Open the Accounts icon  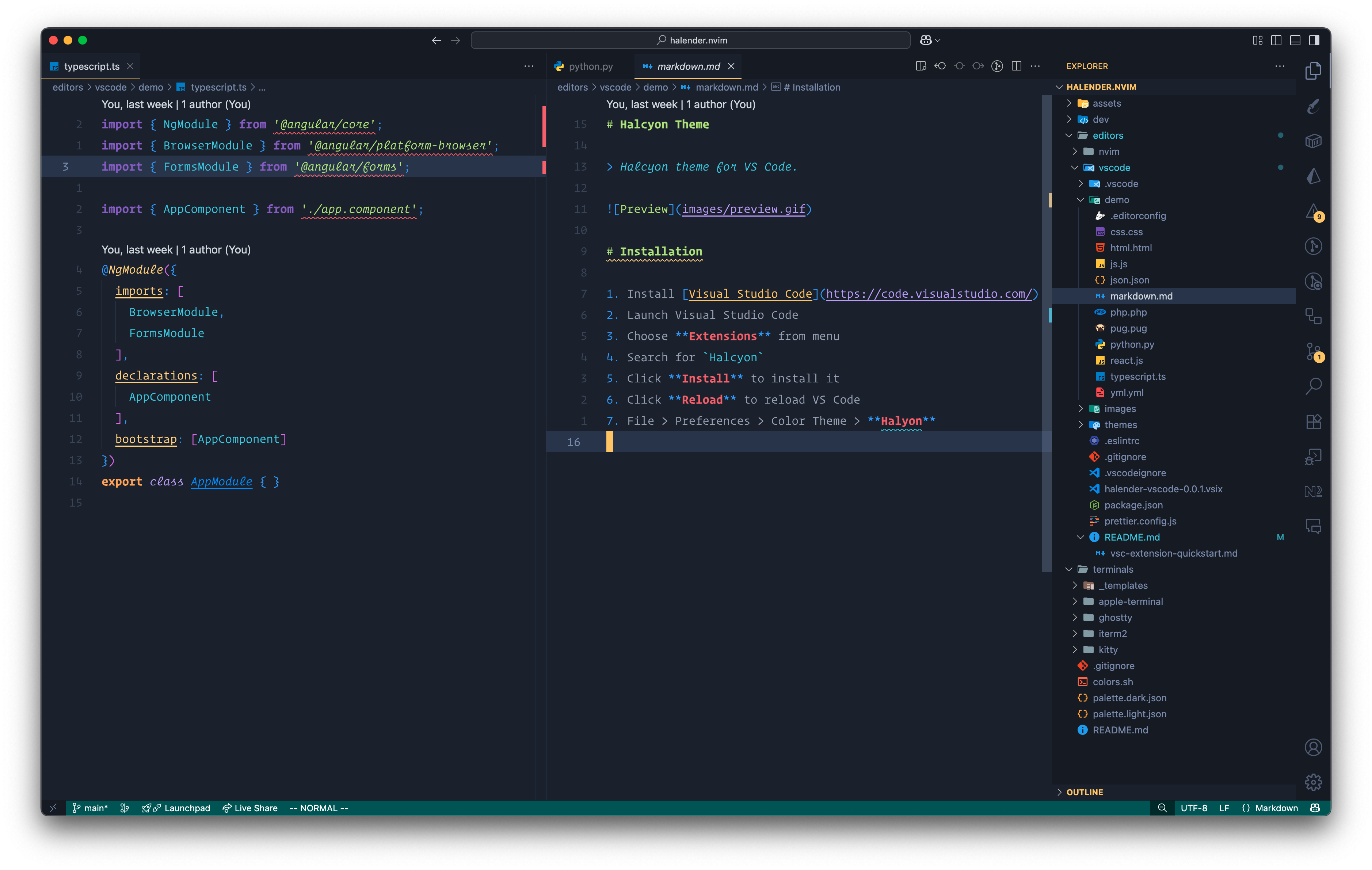click(x=1313, y=747)
